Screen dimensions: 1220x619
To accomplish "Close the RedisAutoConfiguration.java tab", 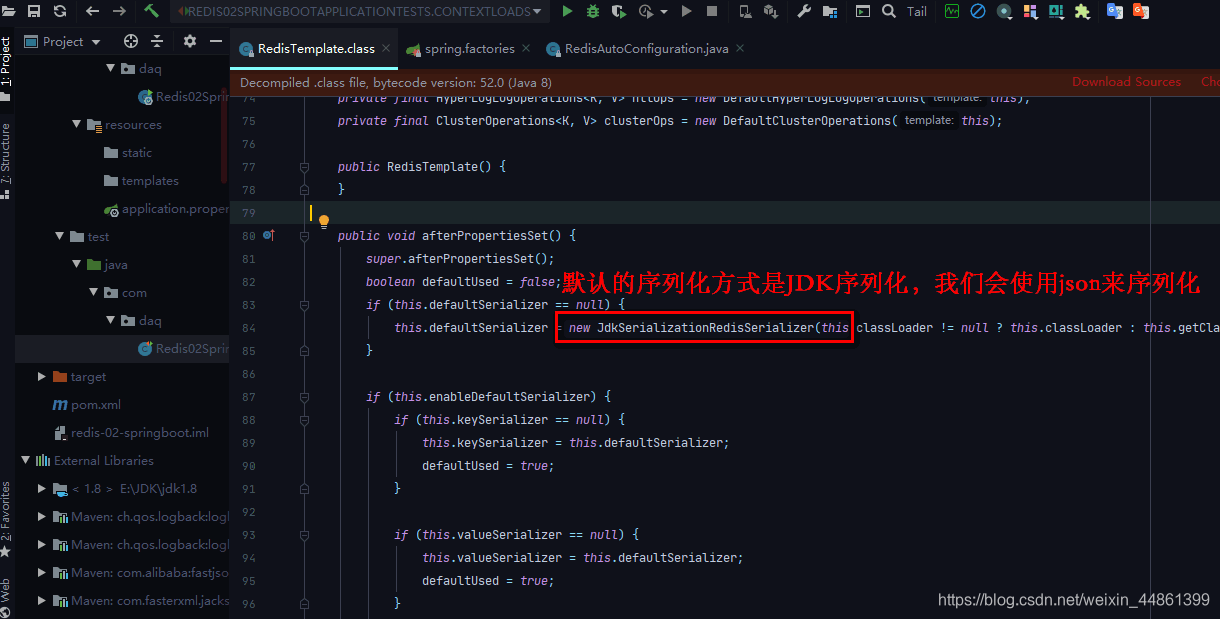I will [x=738, y=50].
